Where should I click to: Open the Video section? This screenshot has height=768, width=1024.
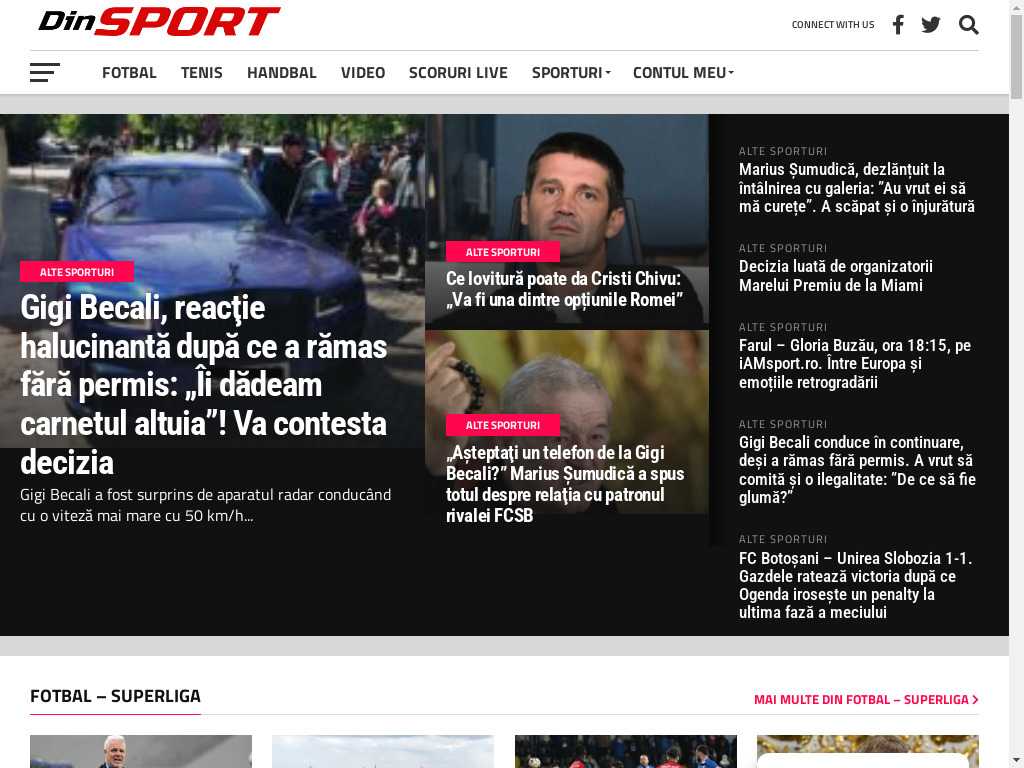click(x=363, y=72)
